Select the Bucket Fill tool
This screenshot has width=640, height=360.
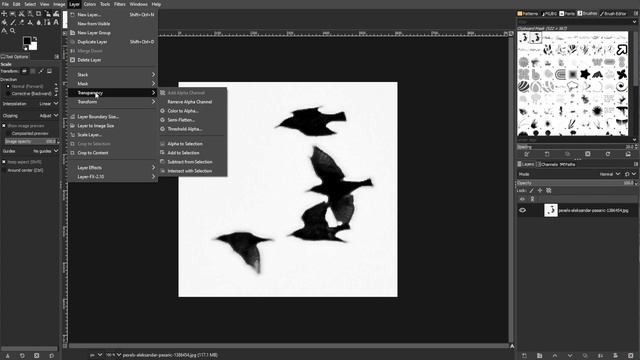pyautogui.click(x=4, y=22)
